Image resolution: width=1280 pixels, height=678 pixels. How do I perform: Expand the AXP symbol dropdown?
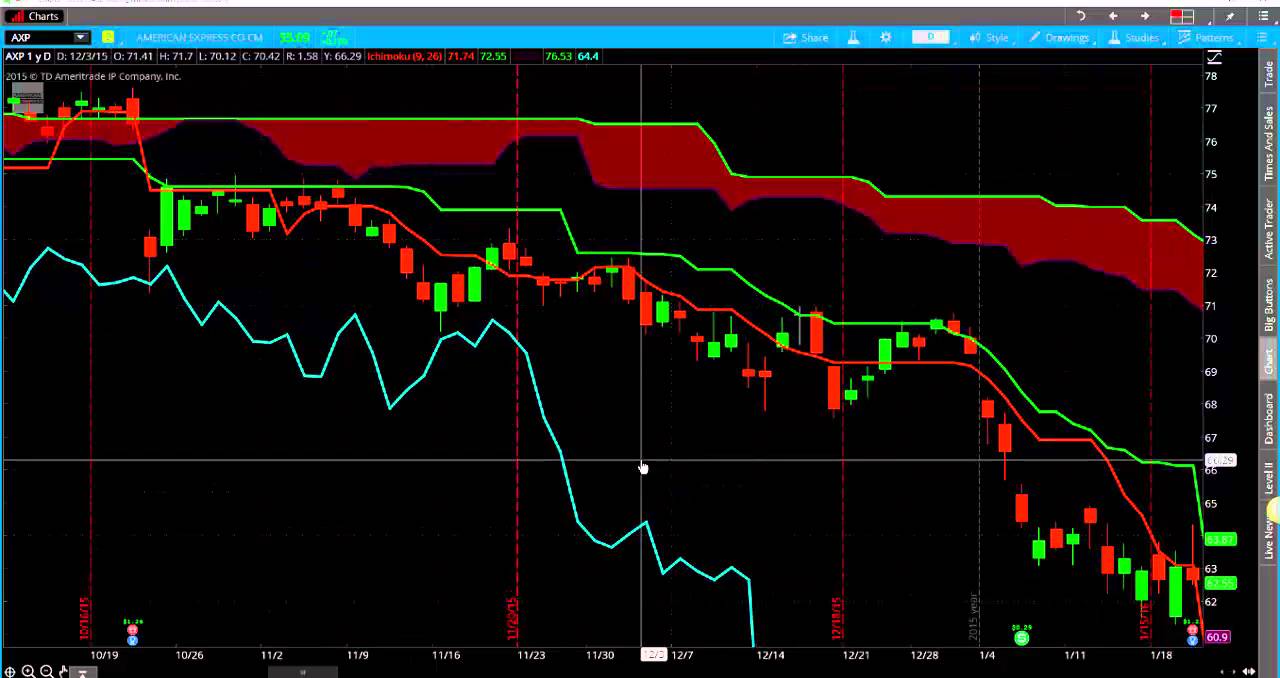pyautogui.click(x=80, y=38)
